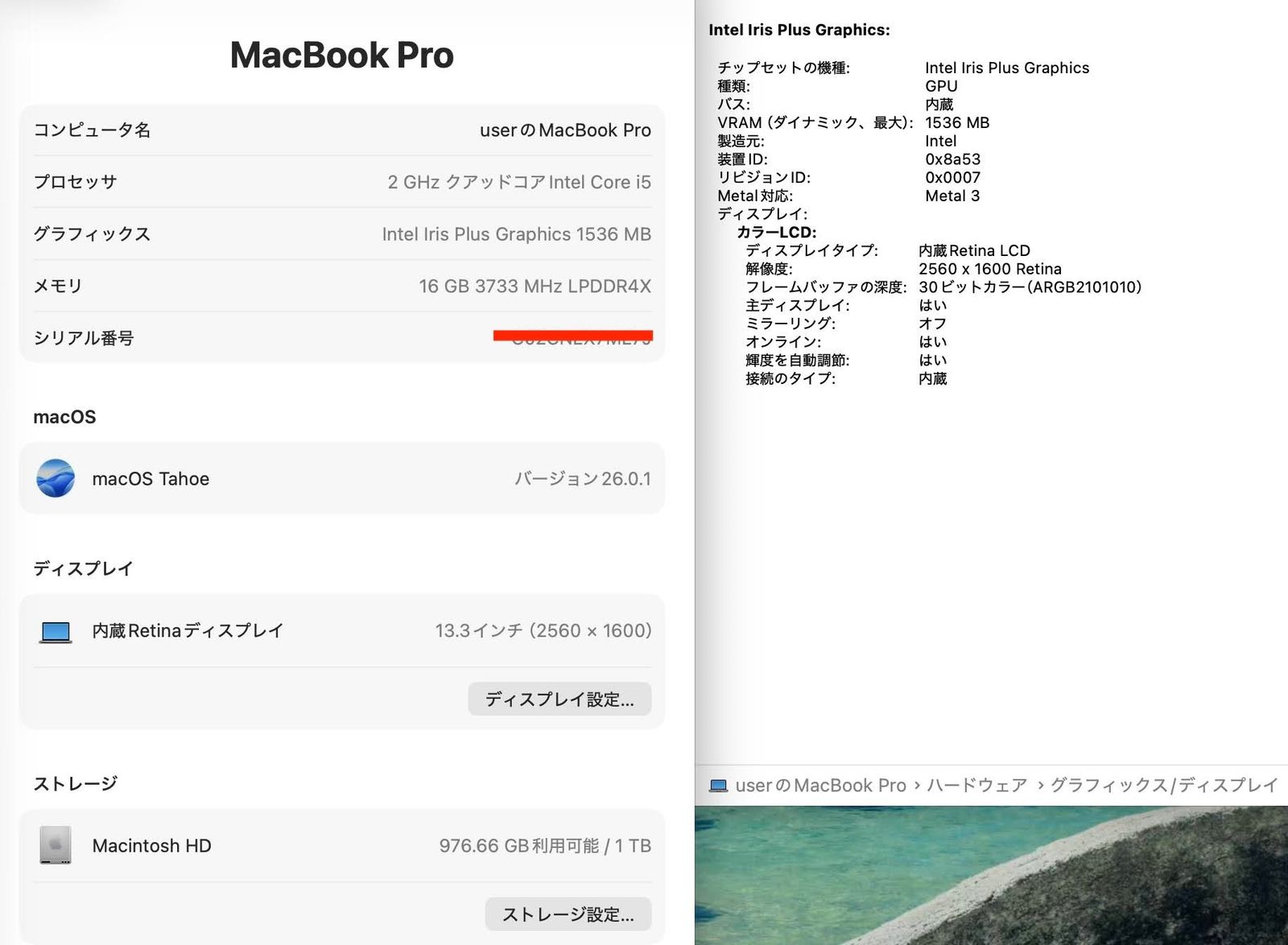Viewport: 1288px width, 945px height.
Task: Open ディスプレイ設定... button
Action: click(x=559, y=699)
